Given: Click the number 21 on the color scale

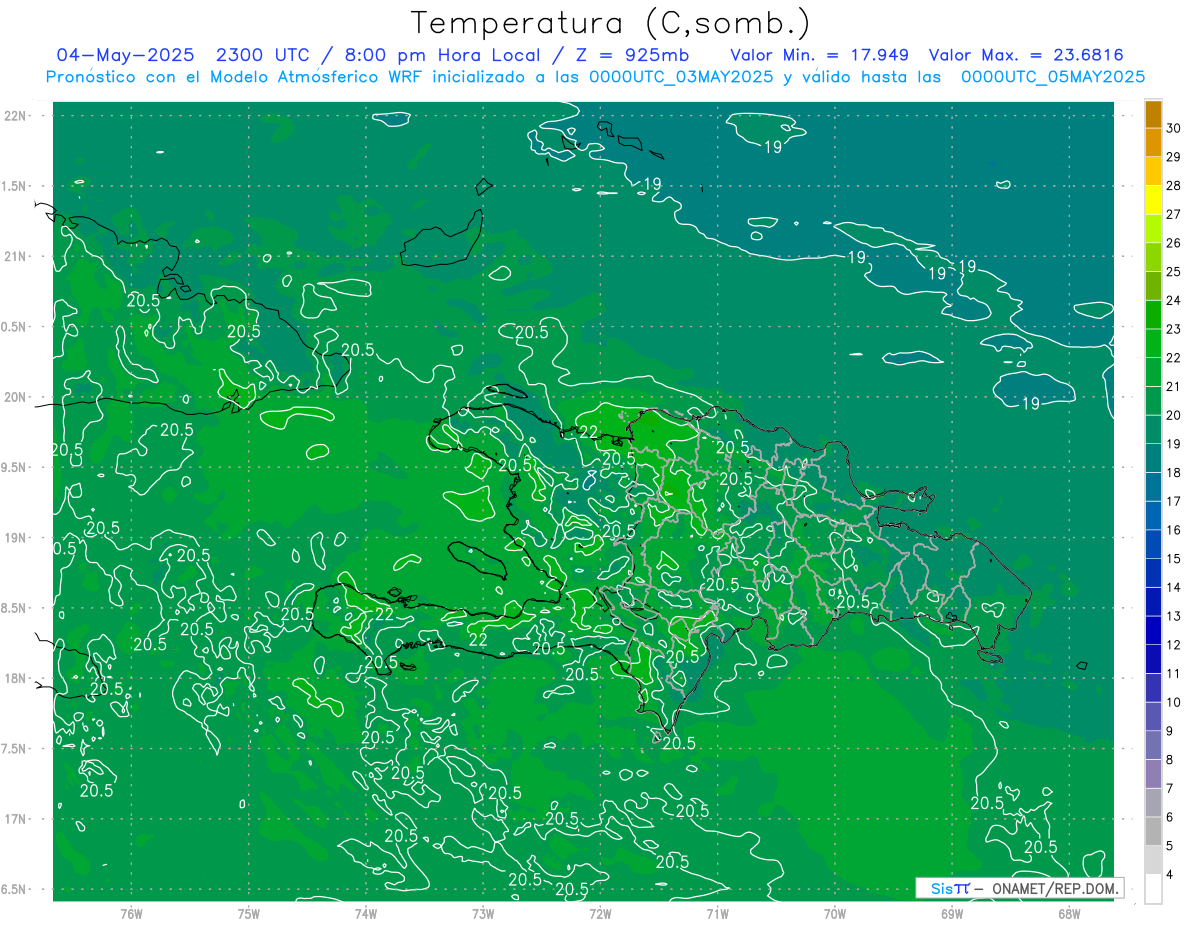Looking at the screenshot, I should pos(1174,386).
